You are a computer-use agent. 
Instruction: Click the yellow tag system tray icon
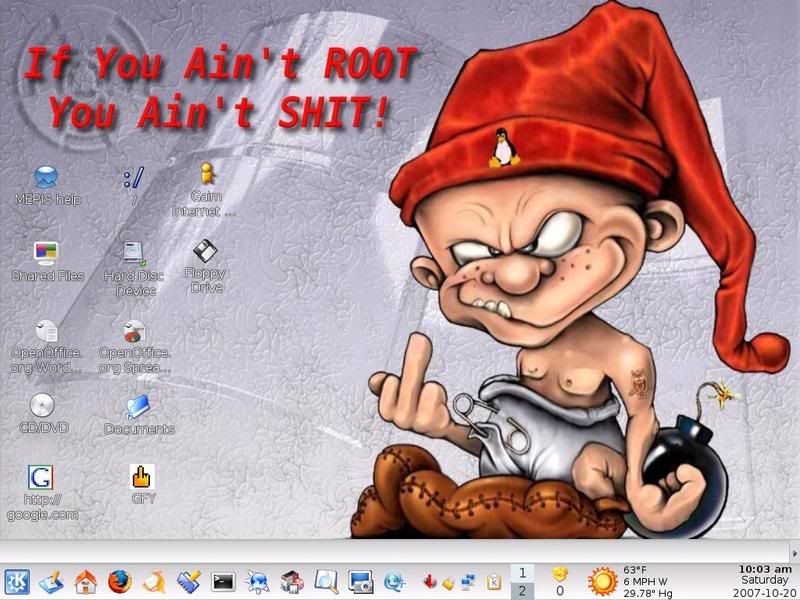click(448, 583)
